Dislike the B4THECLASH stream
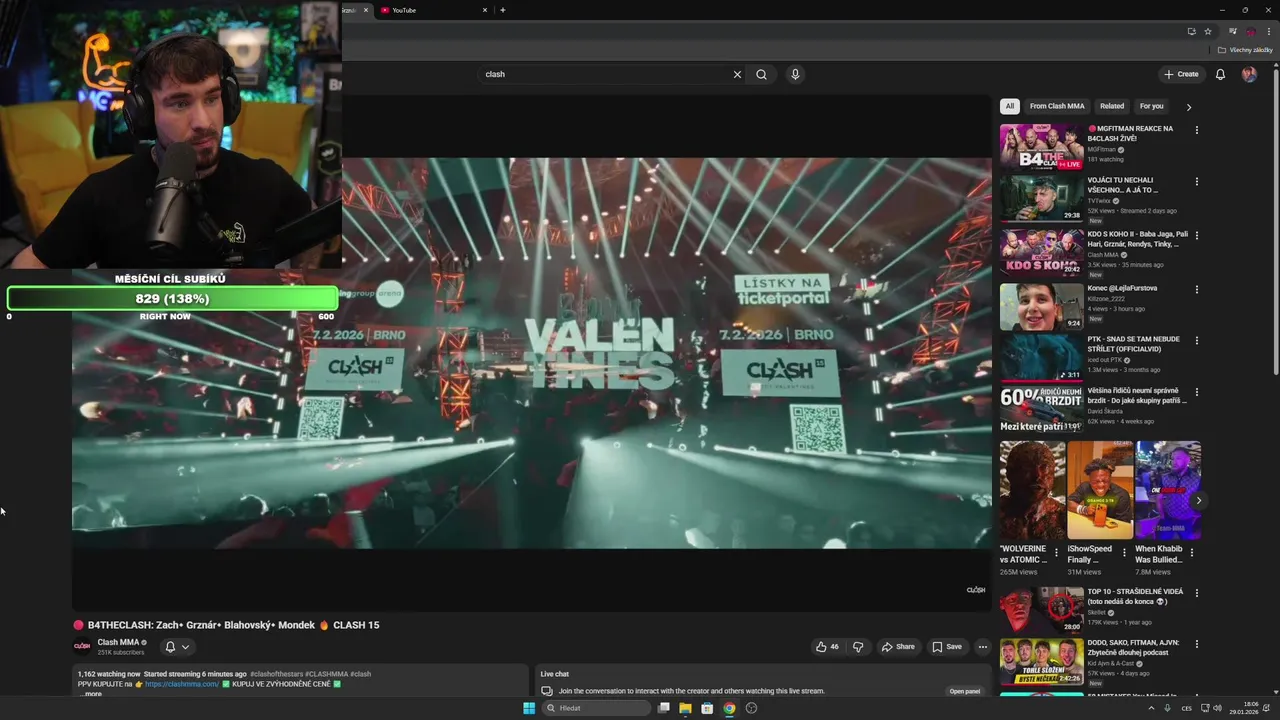The height and width of the screenshot is (720, 1280). pos(858,647)
